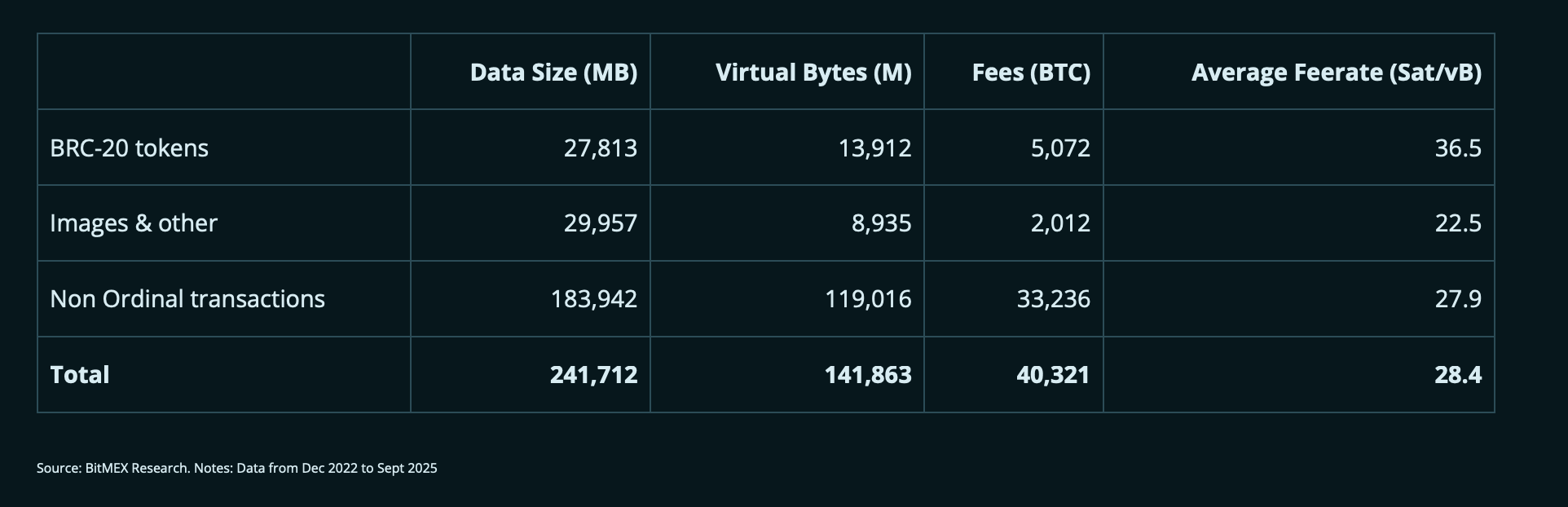Select the Non Ordinal transactions row label
This screenshot has height=507, width=1568.
coord(187,299)
